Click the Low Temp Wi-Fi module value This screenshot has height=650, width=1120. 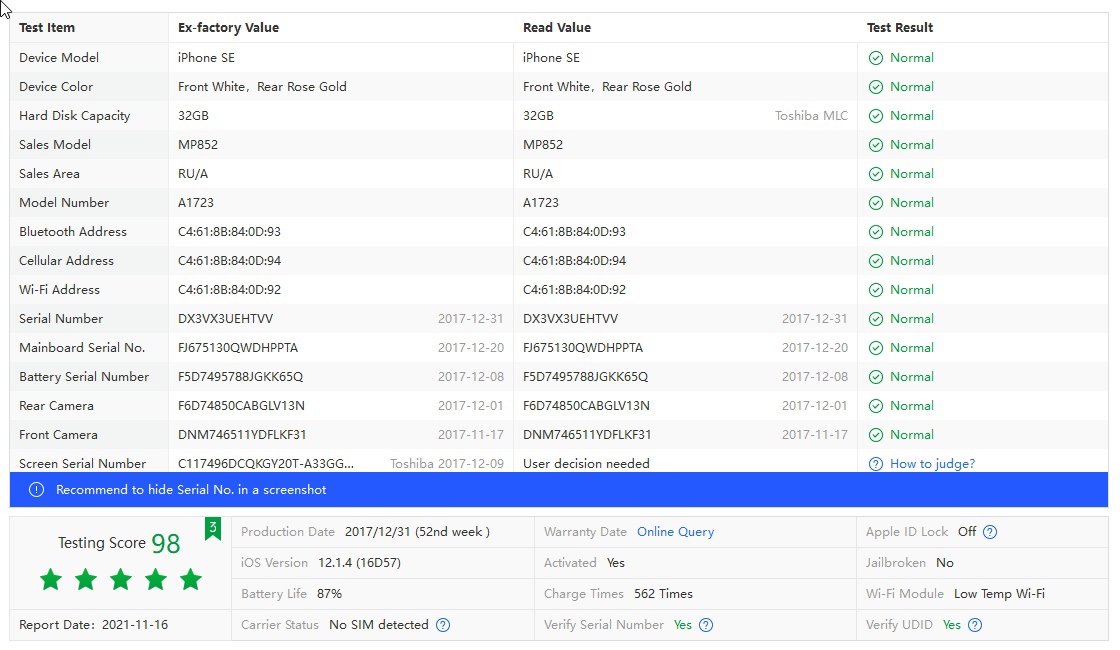tap(999, 594)
